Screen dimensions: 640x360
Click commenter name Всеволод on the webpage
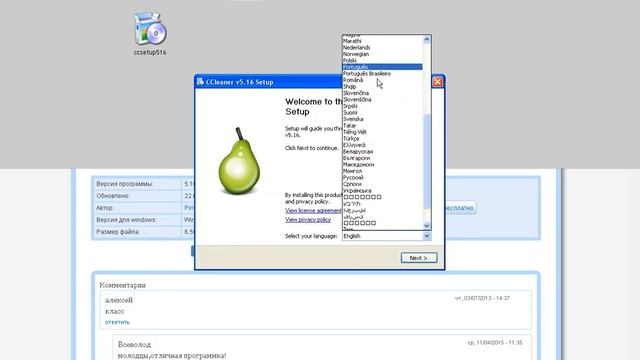point(134,344)
